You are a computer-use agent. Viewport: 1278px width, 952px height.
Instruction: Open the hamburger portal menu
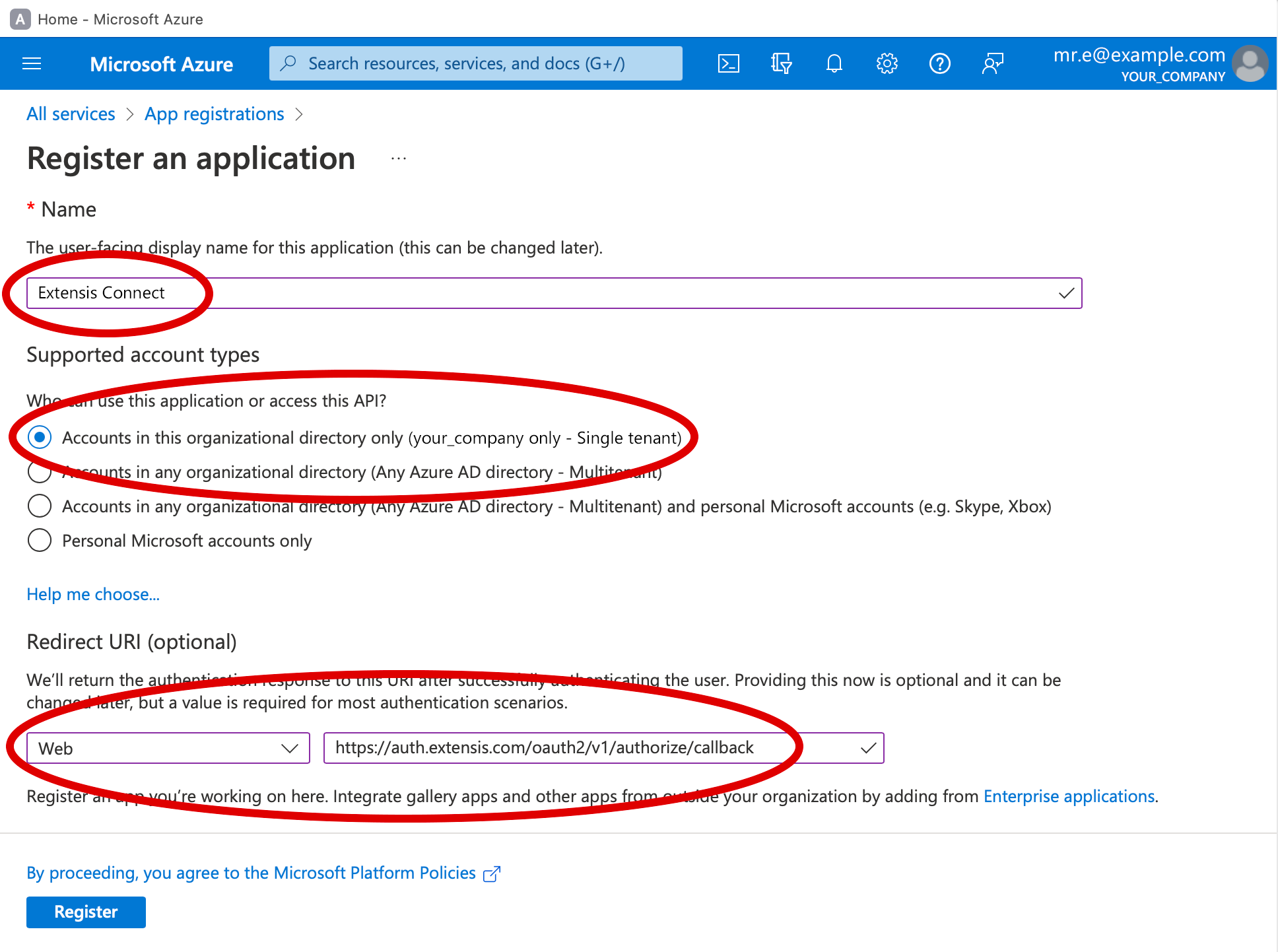pos(32,63)
